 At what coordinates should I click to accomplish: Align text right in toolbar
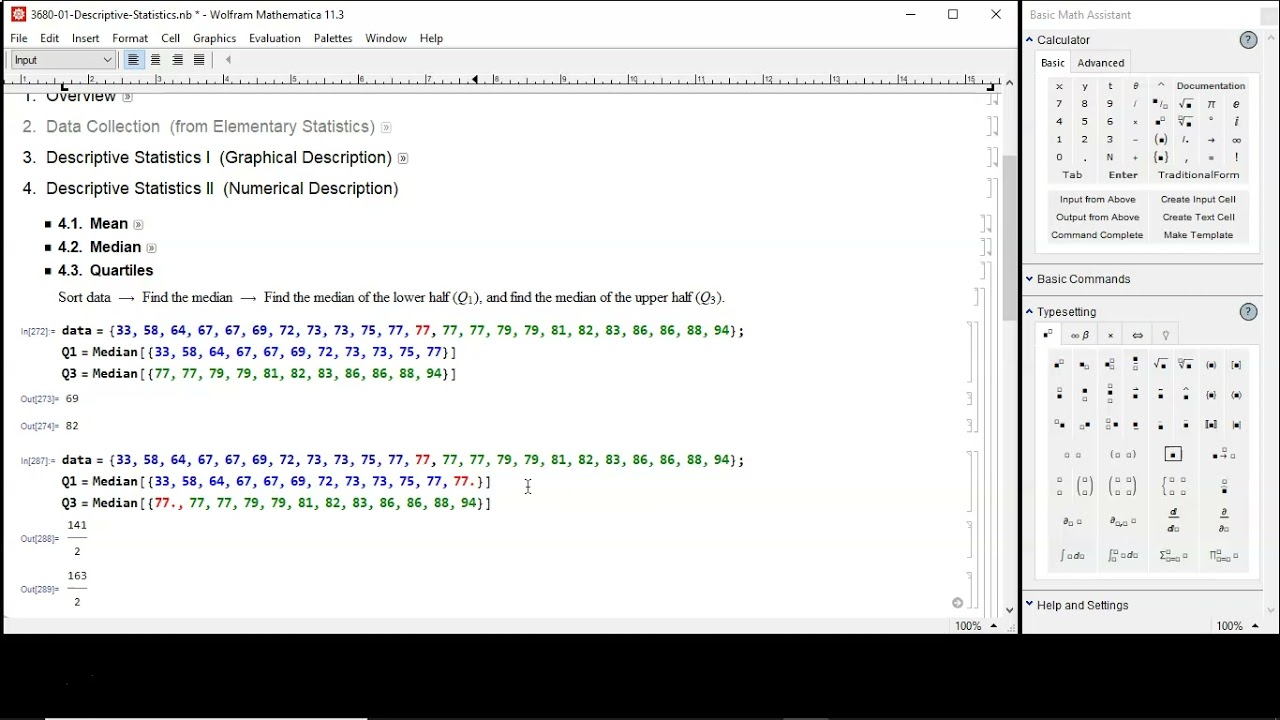177,60
